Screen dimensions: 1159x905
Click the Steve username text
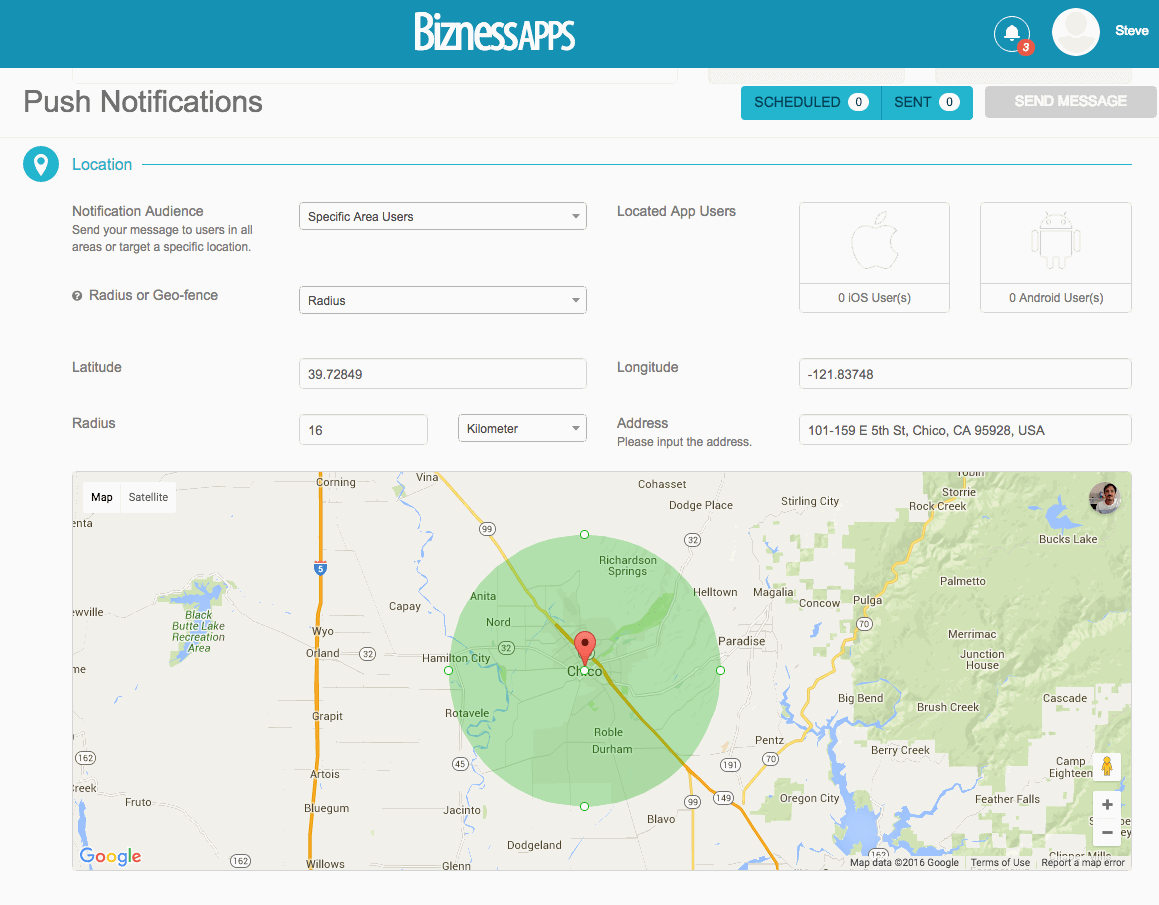1132,30
